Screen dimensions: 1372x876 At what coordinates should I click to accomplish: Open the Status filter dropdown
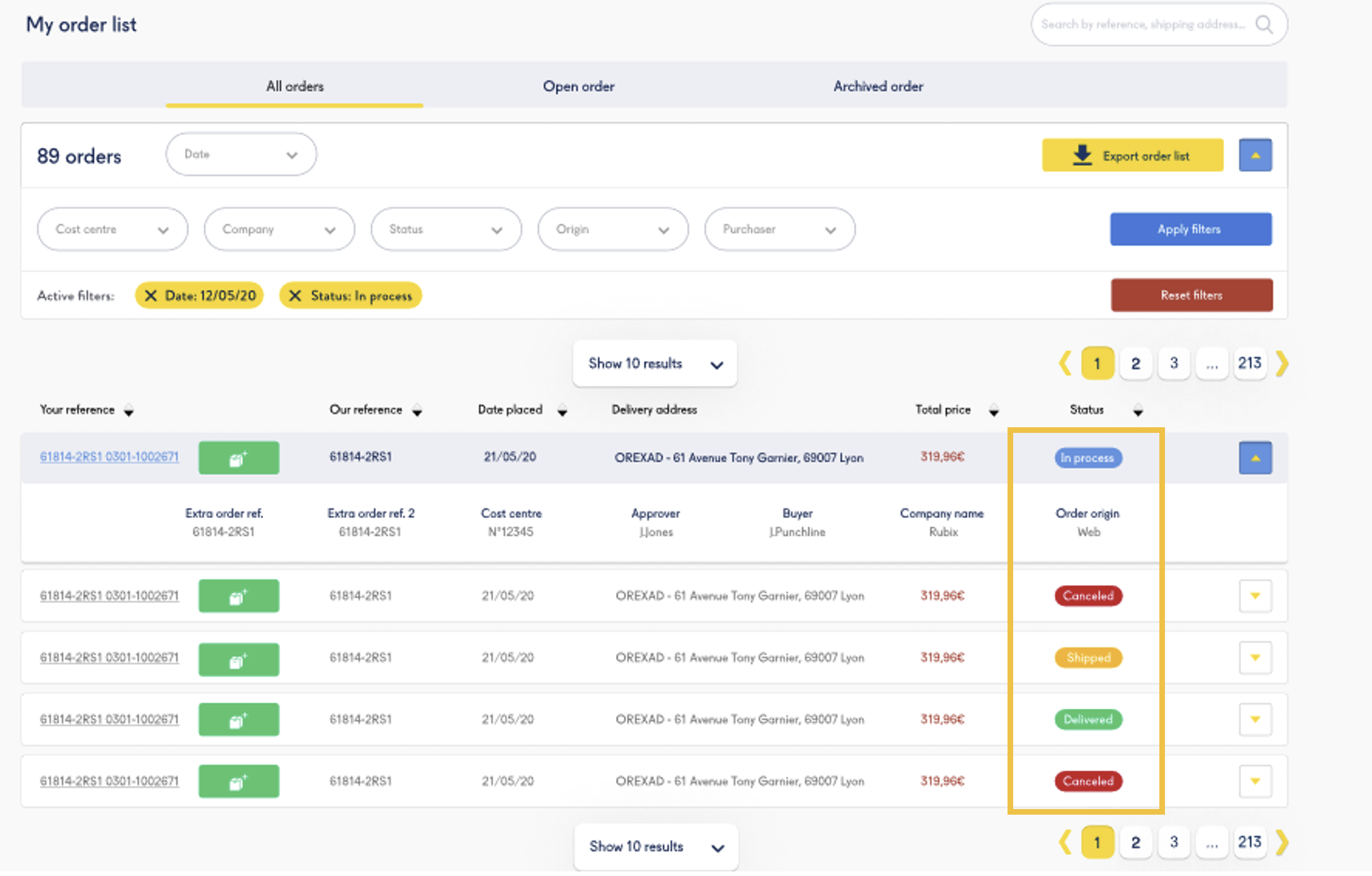pyautogui.click(x=446, y=230)
